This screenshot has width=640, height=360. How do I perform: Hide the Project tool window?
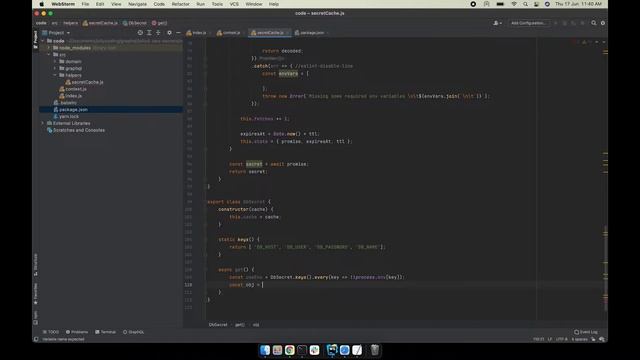tap(178, 33)
